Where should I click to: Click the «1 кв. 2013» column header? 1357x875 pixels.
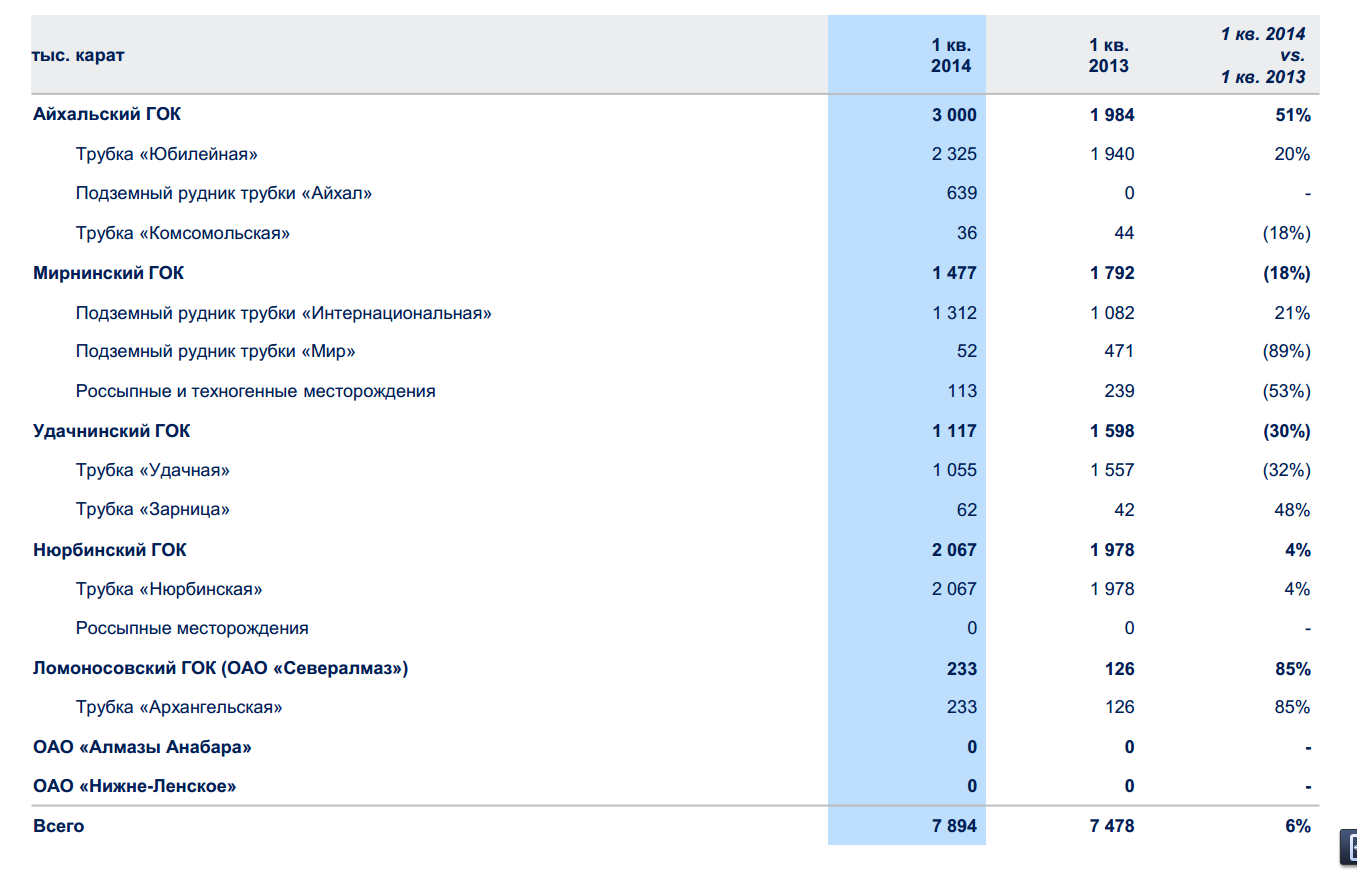point(1109,55)
